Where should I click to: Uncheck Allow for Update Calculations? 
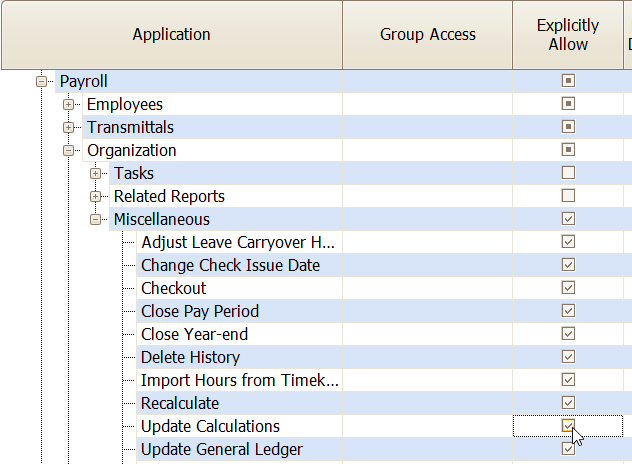568,425
